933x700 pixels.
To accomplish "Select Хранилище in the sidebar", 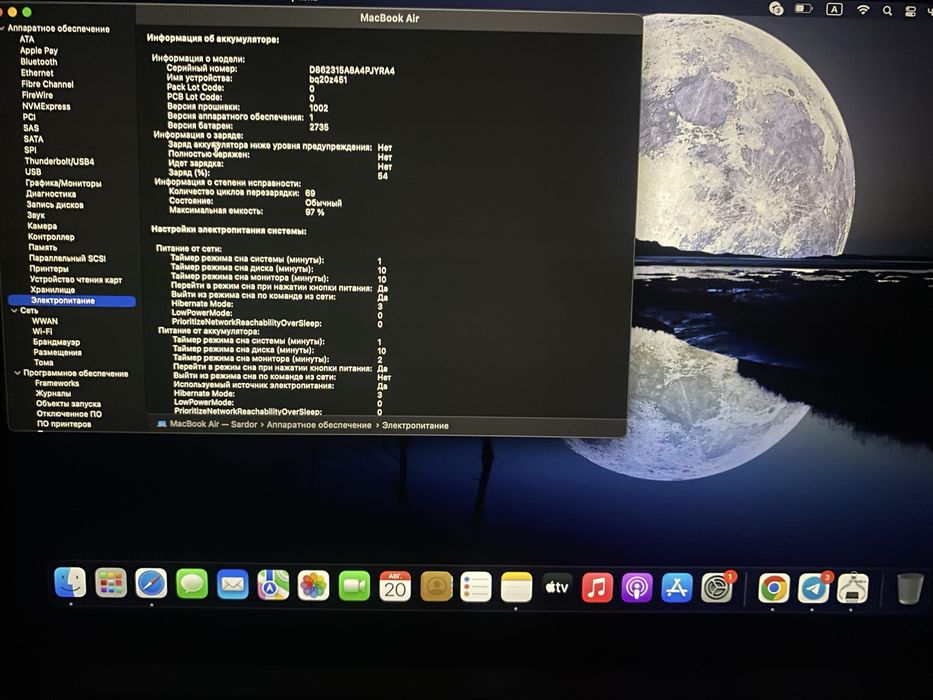I will click(x=52, y=290).
